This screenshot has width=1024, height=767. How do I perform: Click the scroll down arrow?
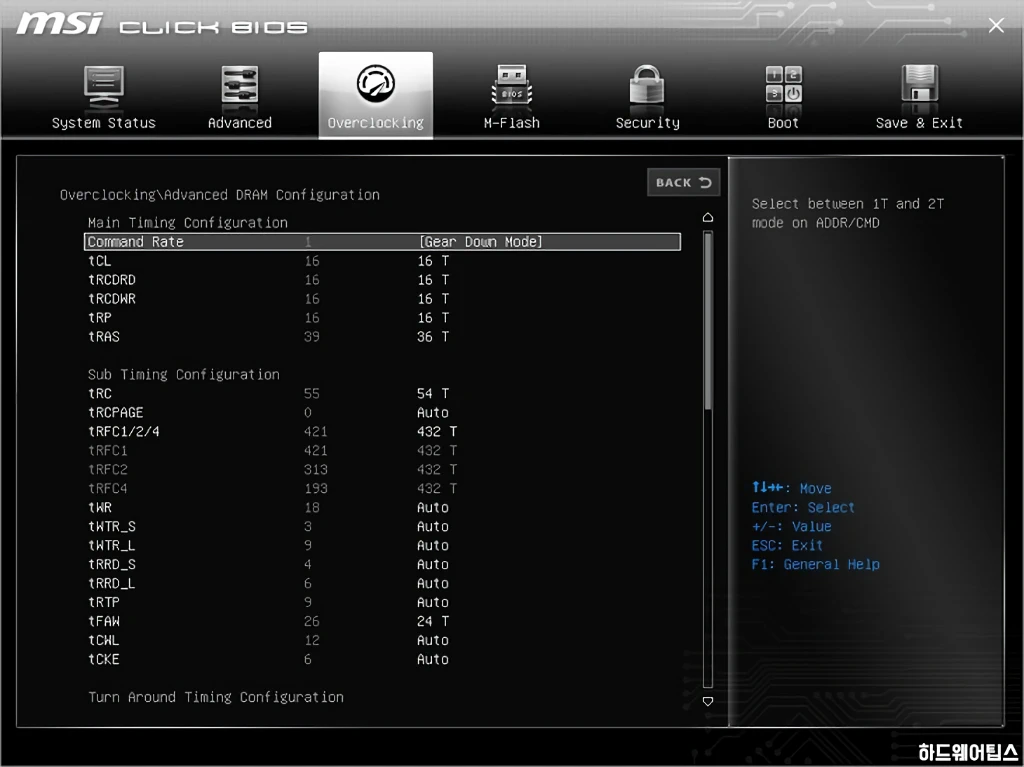click(x=708, y=701)
